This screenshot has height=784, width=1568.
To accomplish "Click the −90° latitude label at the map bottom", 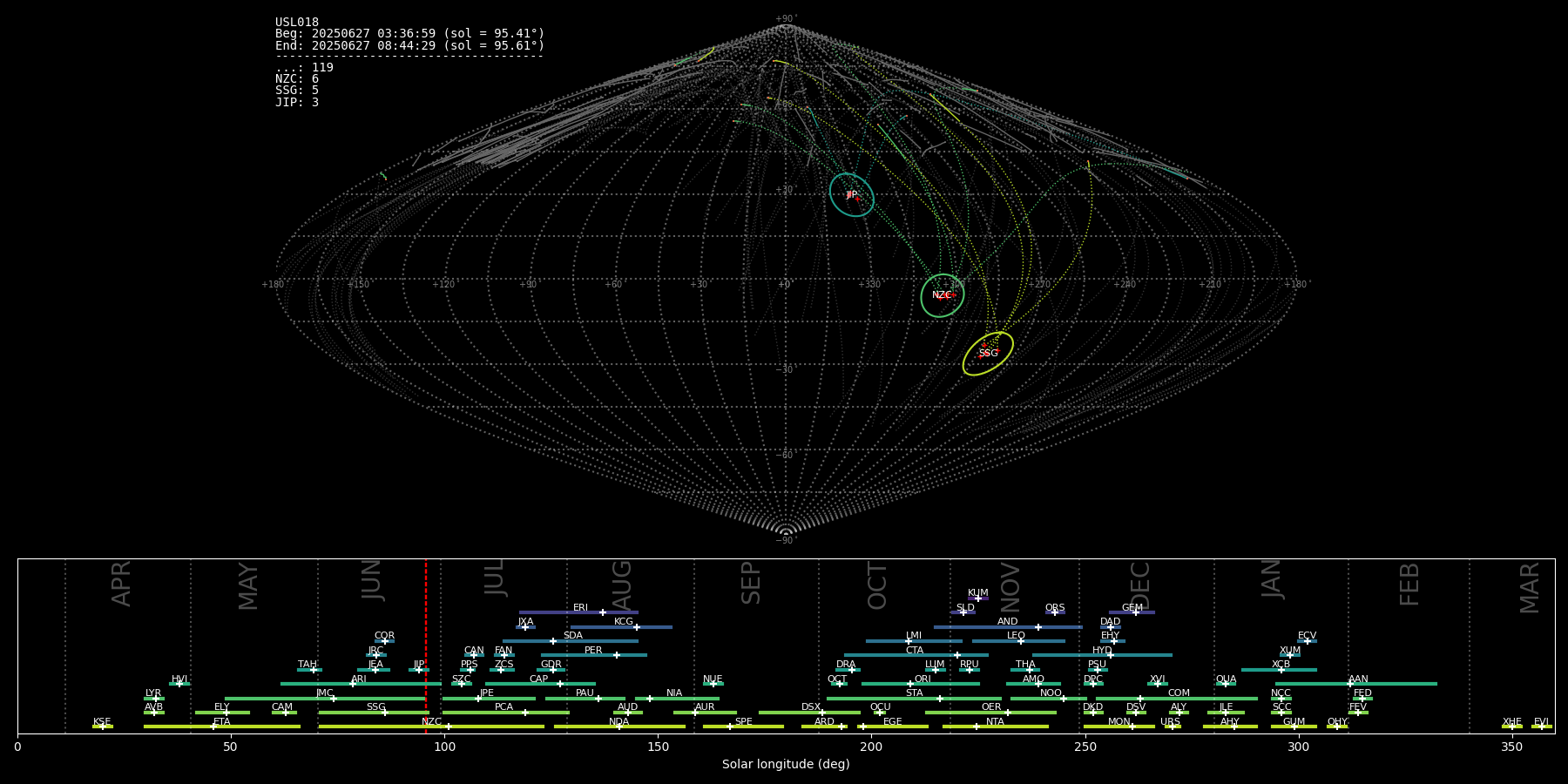I will coord(786,541).
